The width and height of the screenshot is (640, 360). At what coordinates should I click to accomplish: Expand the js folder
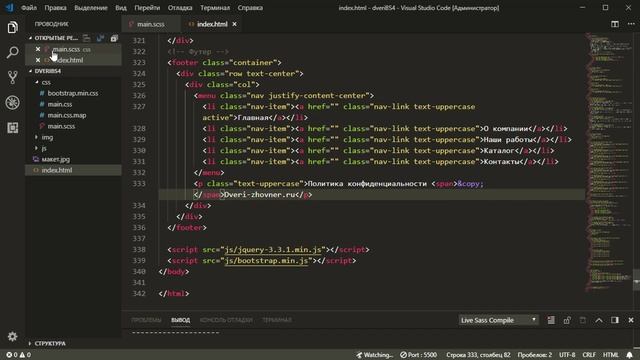click(44, 148)
